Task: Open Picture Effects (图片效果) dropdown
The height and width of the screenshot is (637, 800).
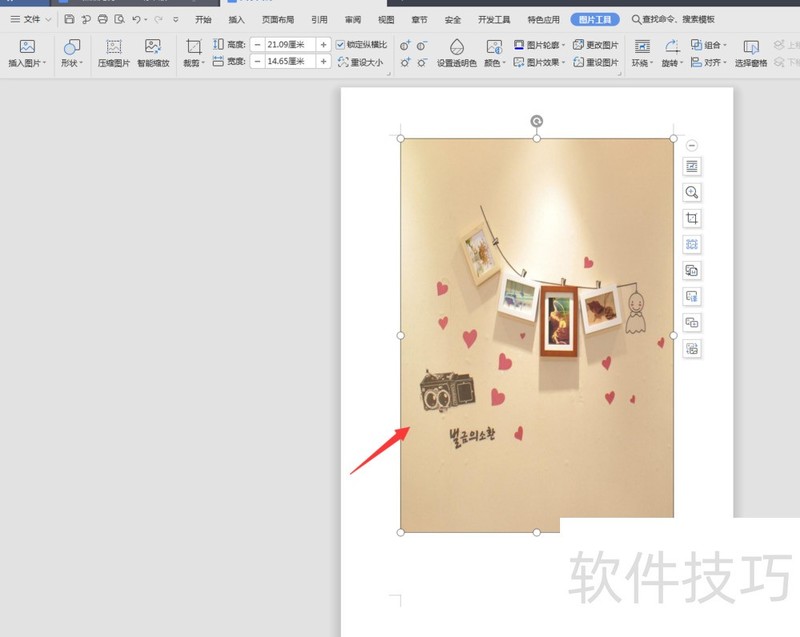Action: 539,62
